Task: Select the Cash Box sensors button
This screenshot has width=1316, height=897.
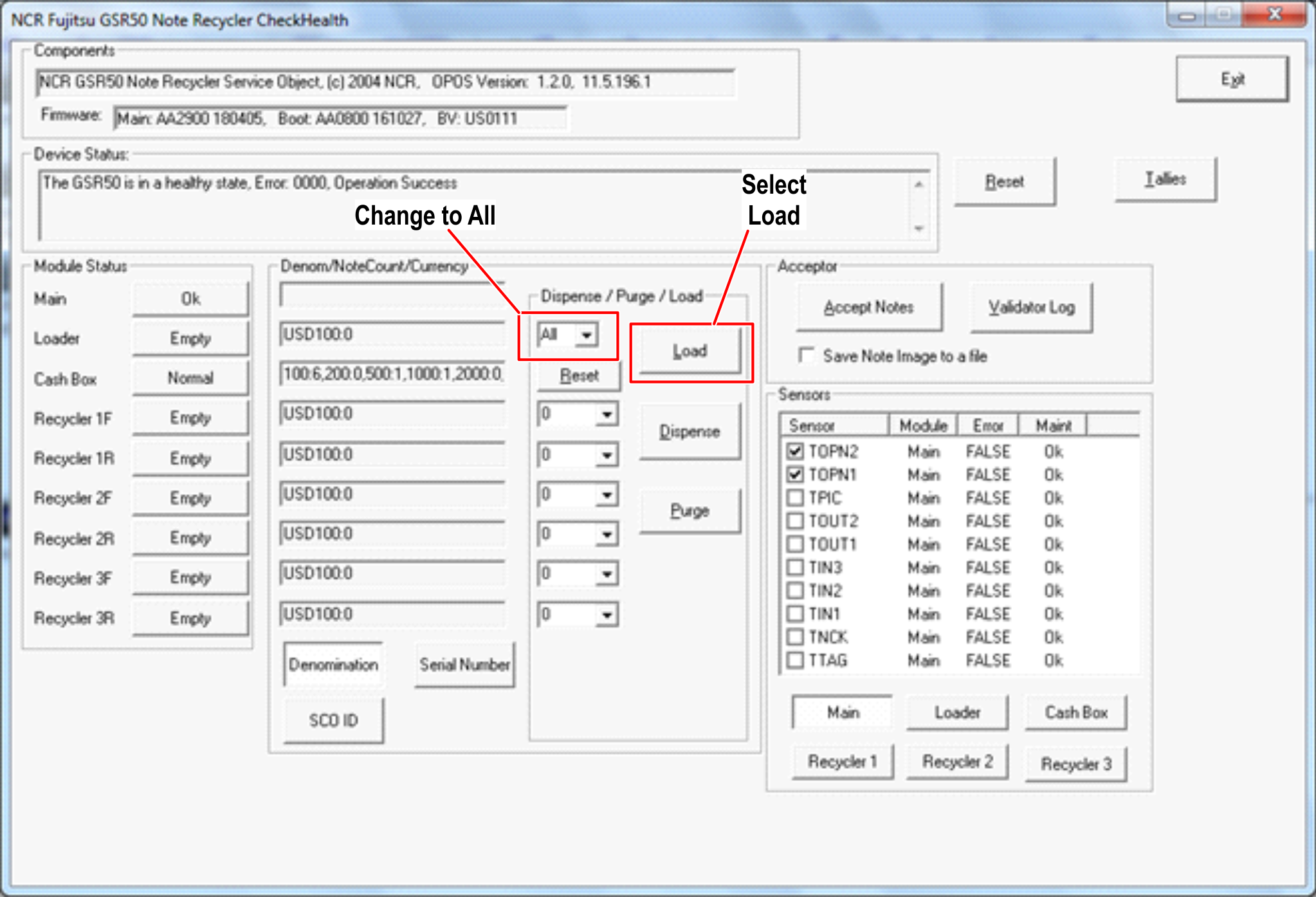Action: pos(1076,712)
